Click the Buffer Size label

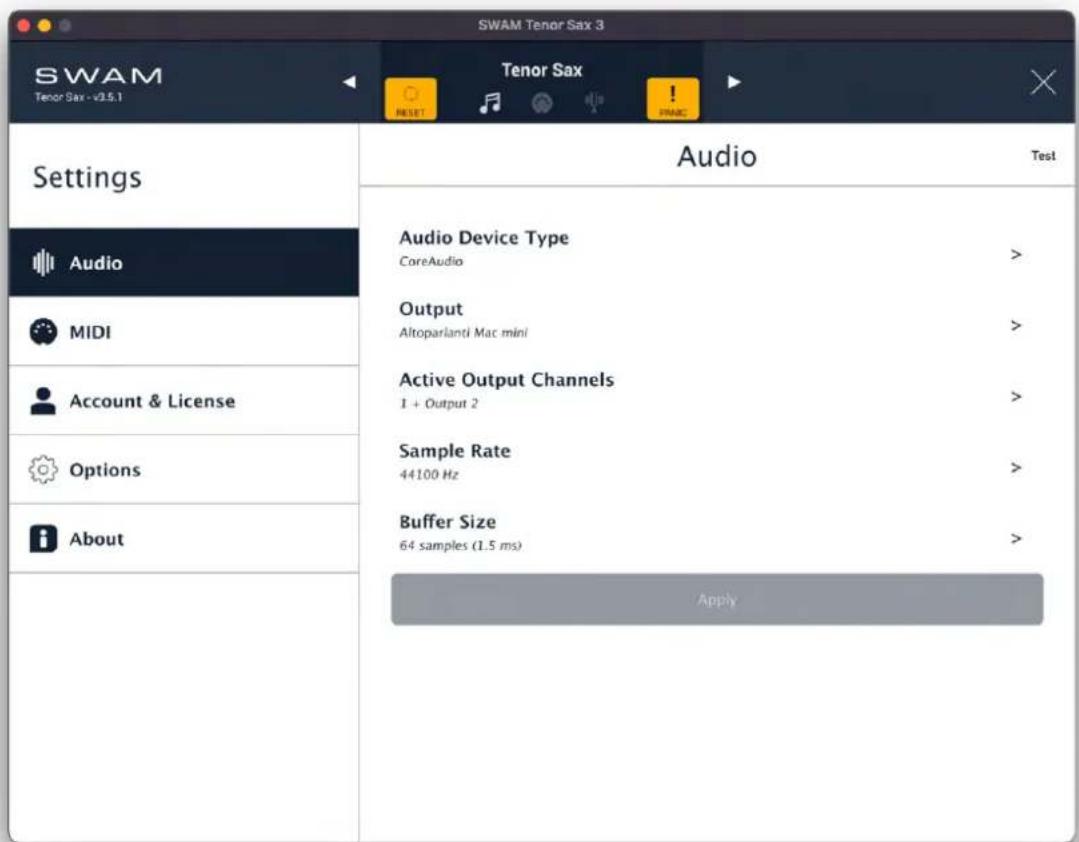[447, 522]
